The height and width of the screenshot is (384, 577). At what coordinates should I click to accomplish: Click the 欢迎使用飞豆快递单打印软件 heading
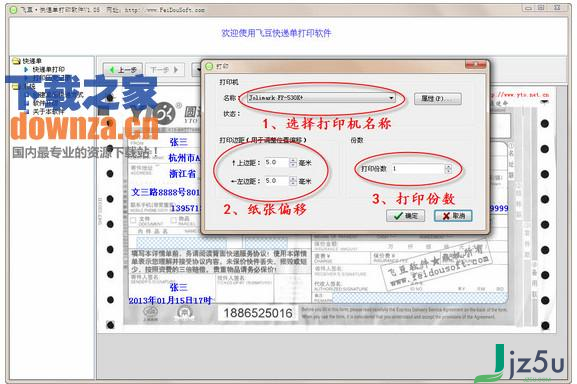tap(276, 33)
